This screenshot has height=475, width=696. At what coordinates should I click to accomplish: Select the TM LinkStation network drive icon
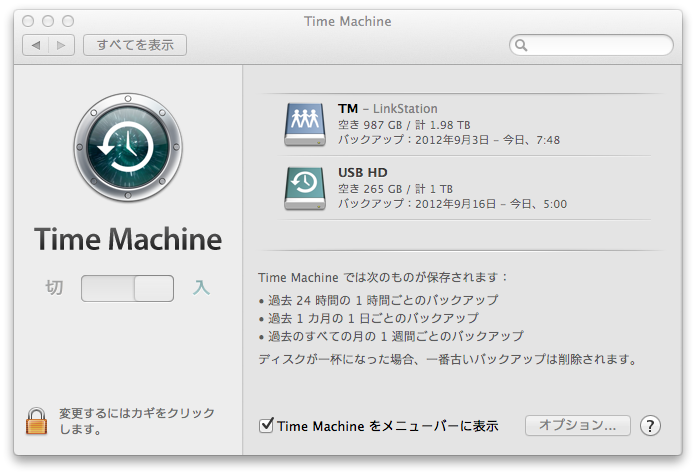305,124
